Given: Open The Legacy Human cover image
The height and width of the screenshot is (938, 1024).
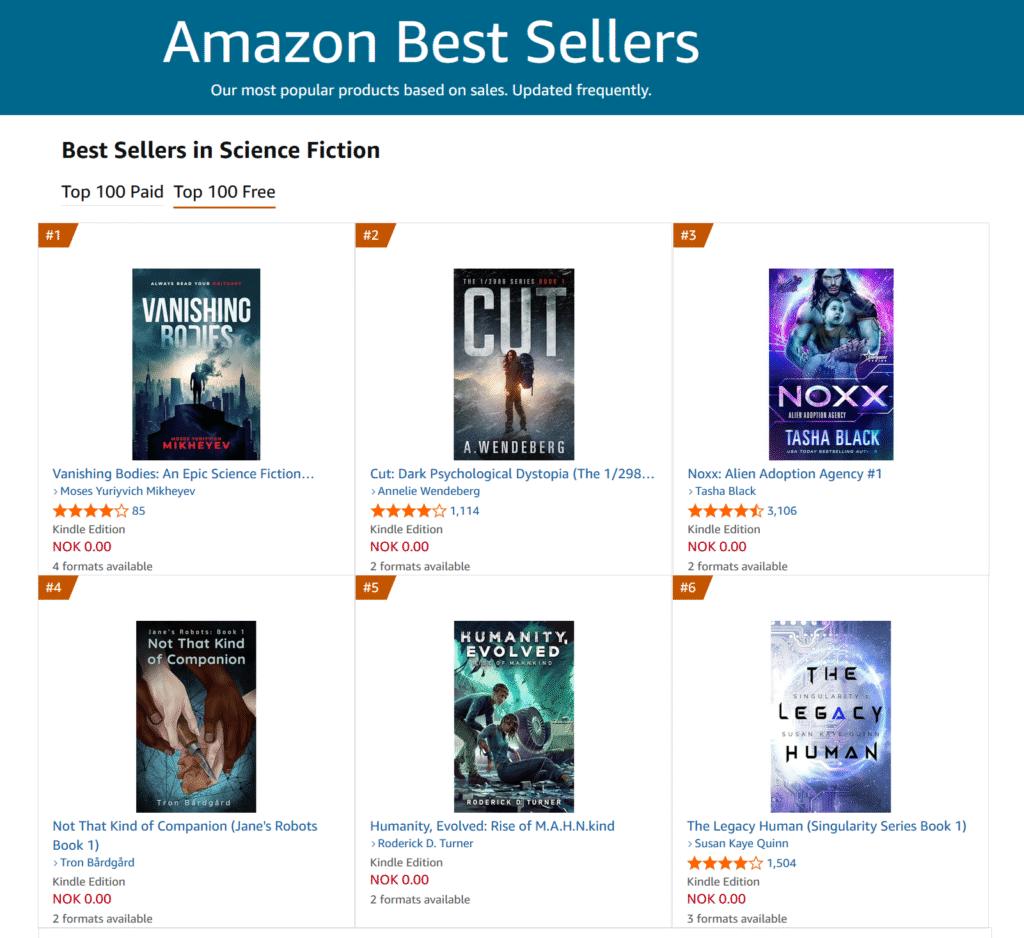Looking at the screenshot, I should pyautogui.click(x=830, y=716).
